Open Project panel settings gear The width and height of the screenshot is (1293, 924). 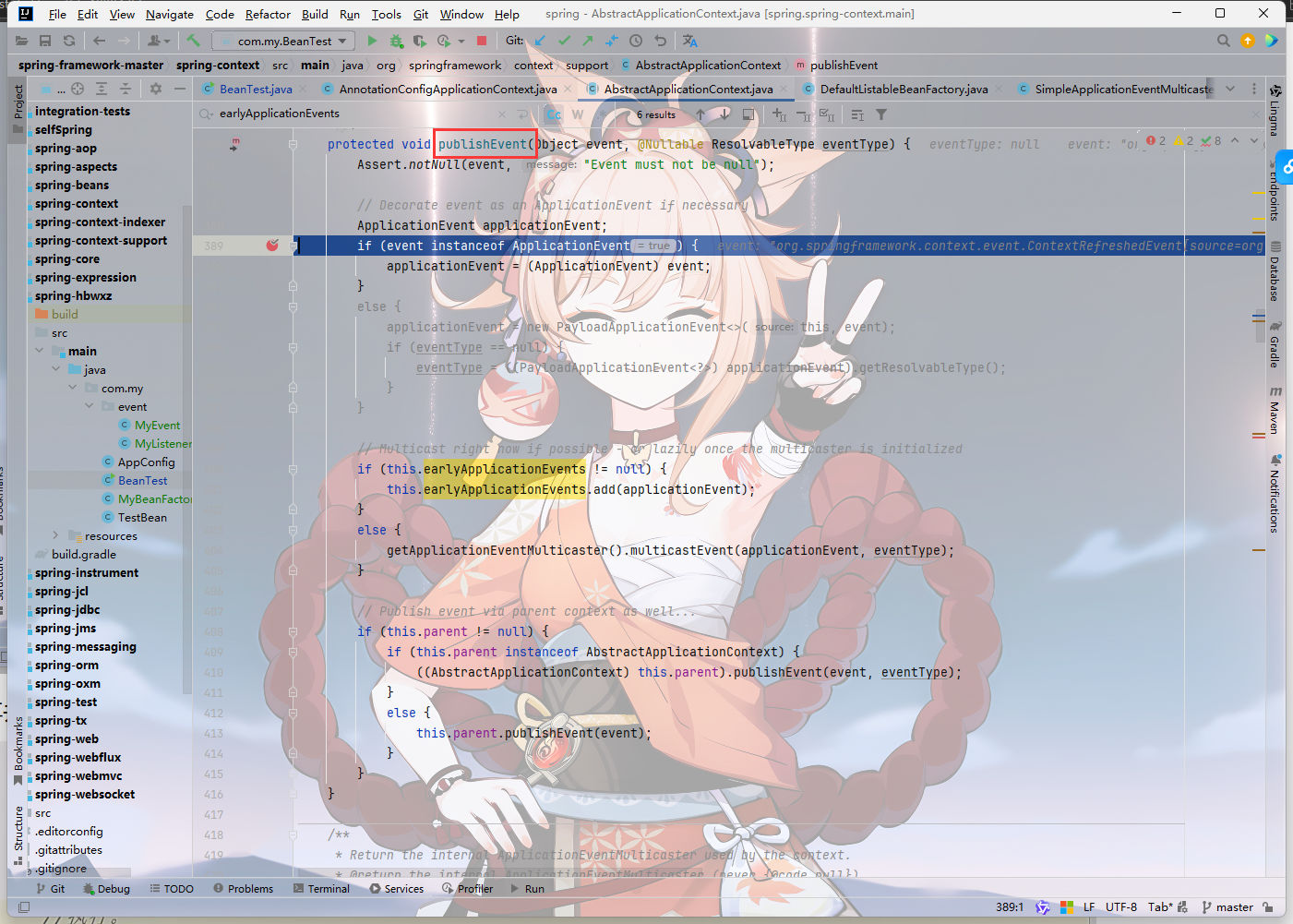tap(156, 89)
